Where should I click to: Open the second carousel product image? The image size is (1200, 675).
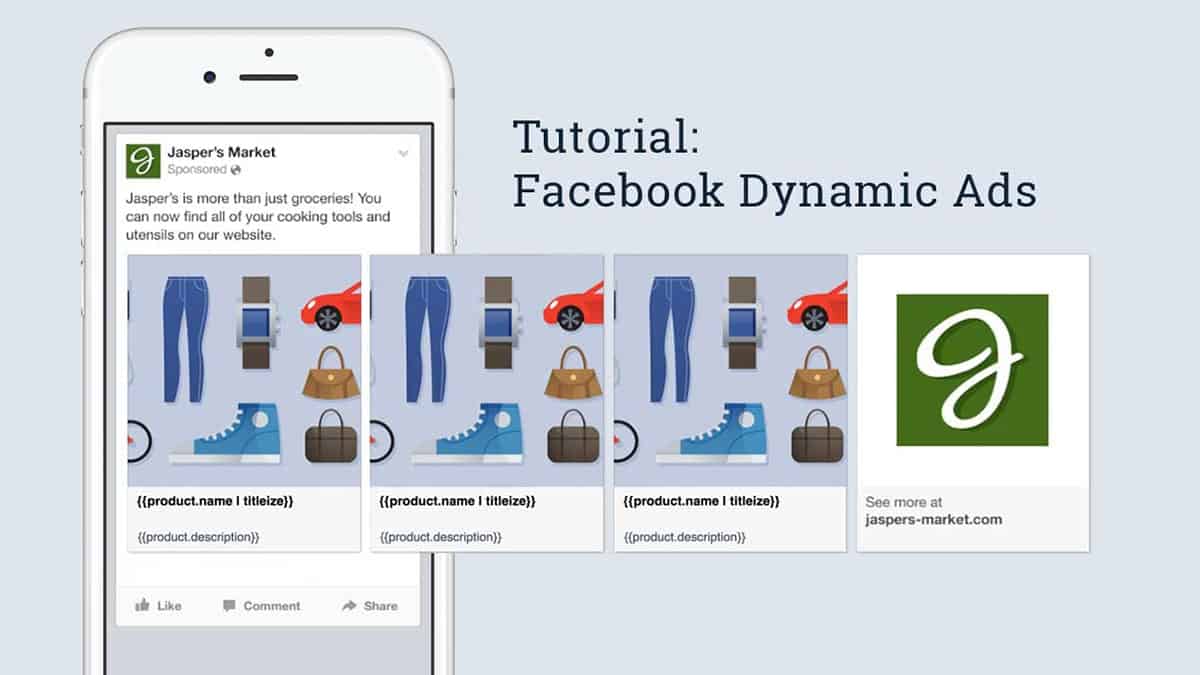[x=487, y=371]
